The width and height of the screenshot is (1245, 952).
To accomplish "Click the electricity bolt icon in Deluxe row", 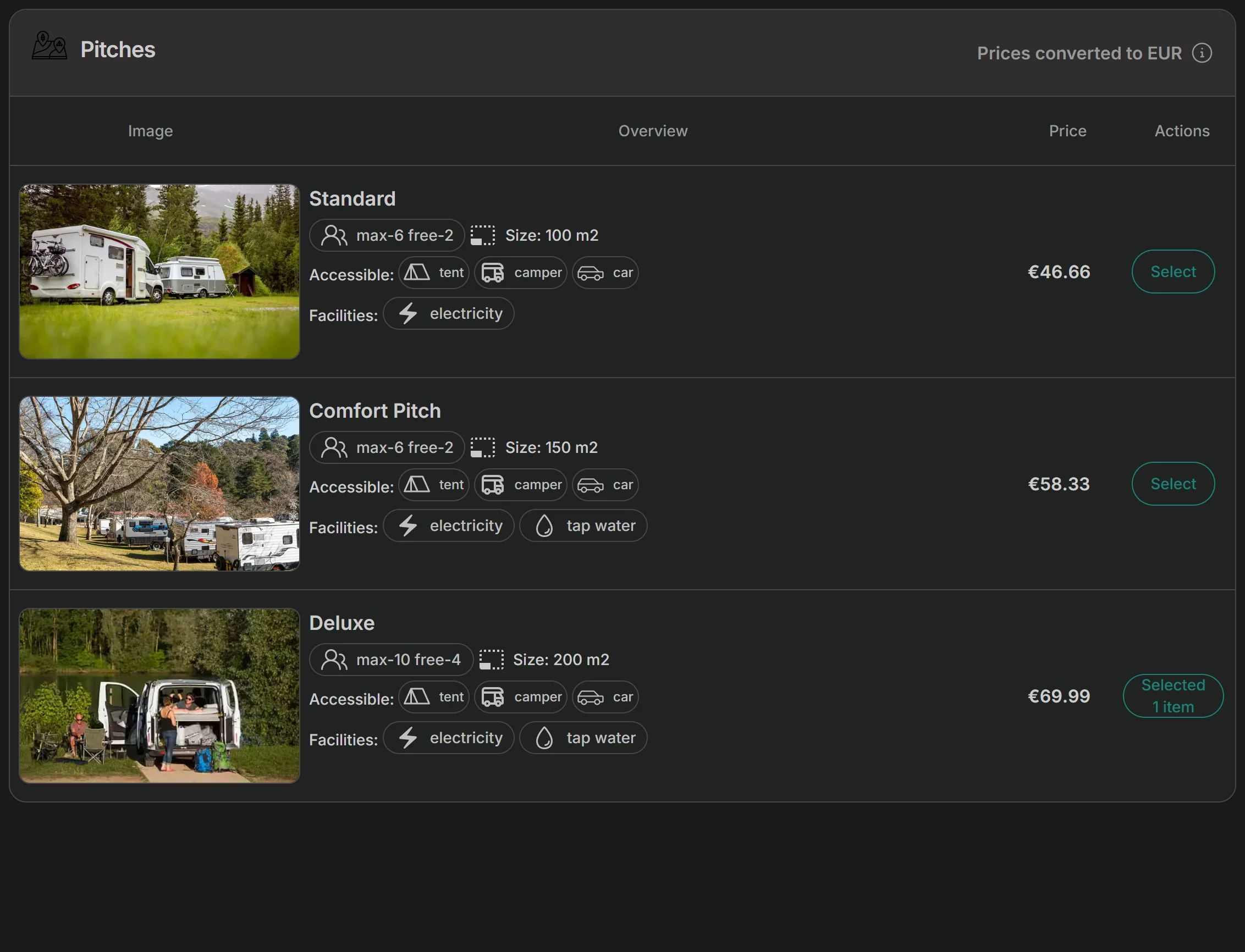I will [x=407, y=738].
